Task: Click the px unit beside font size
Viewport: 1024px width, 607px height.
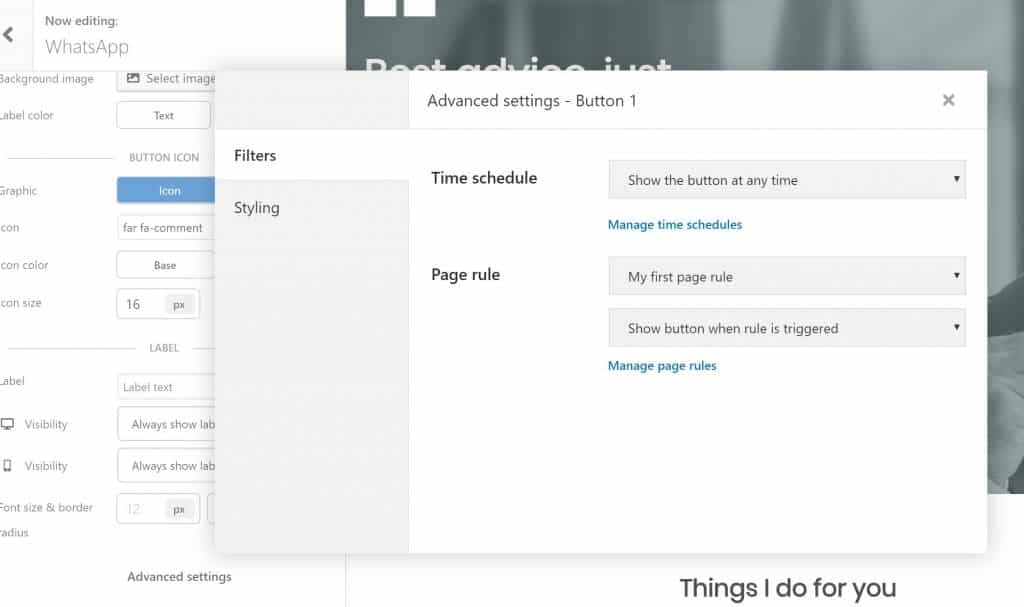Action: 179,509
